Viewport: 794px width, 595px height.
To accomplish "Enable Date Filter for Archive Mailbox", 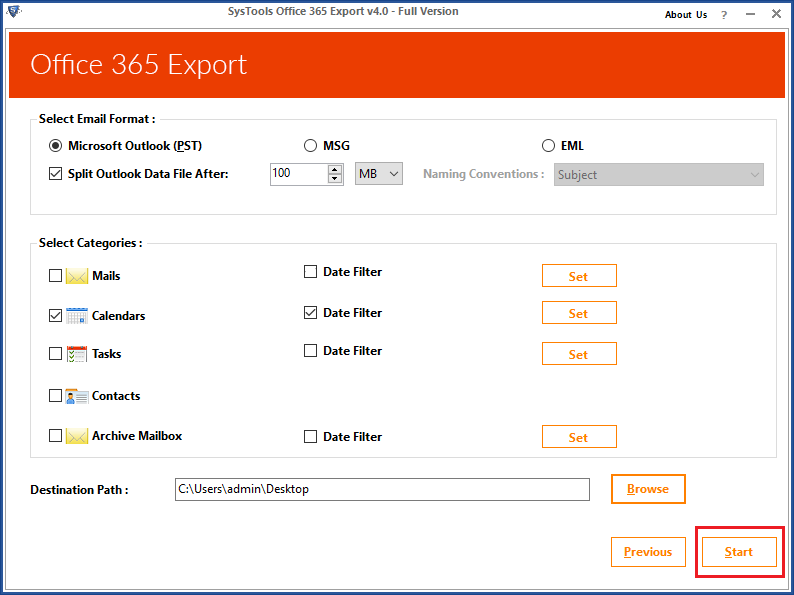I will tap(310, 437).
